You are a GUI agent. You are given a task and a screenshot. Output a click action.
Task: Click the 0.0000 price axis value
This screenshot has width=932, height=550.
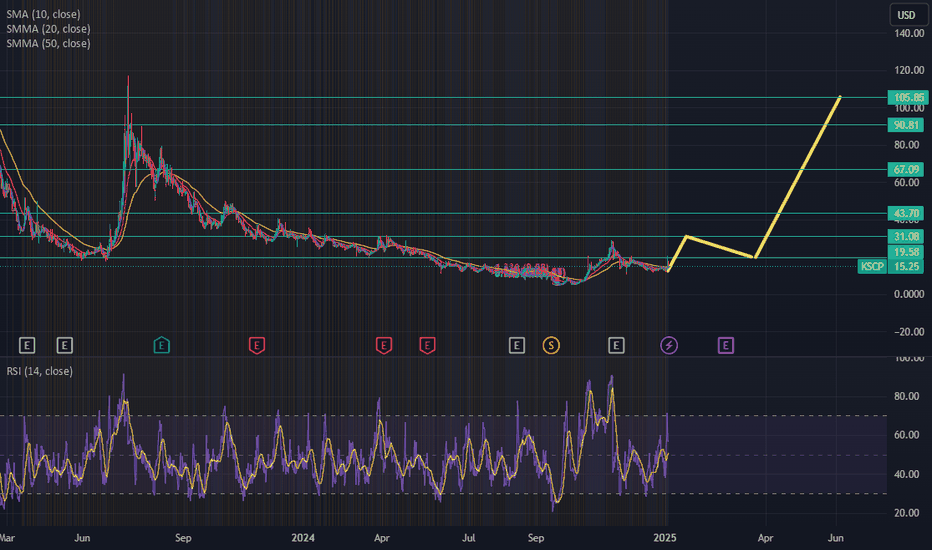[909, 294]
